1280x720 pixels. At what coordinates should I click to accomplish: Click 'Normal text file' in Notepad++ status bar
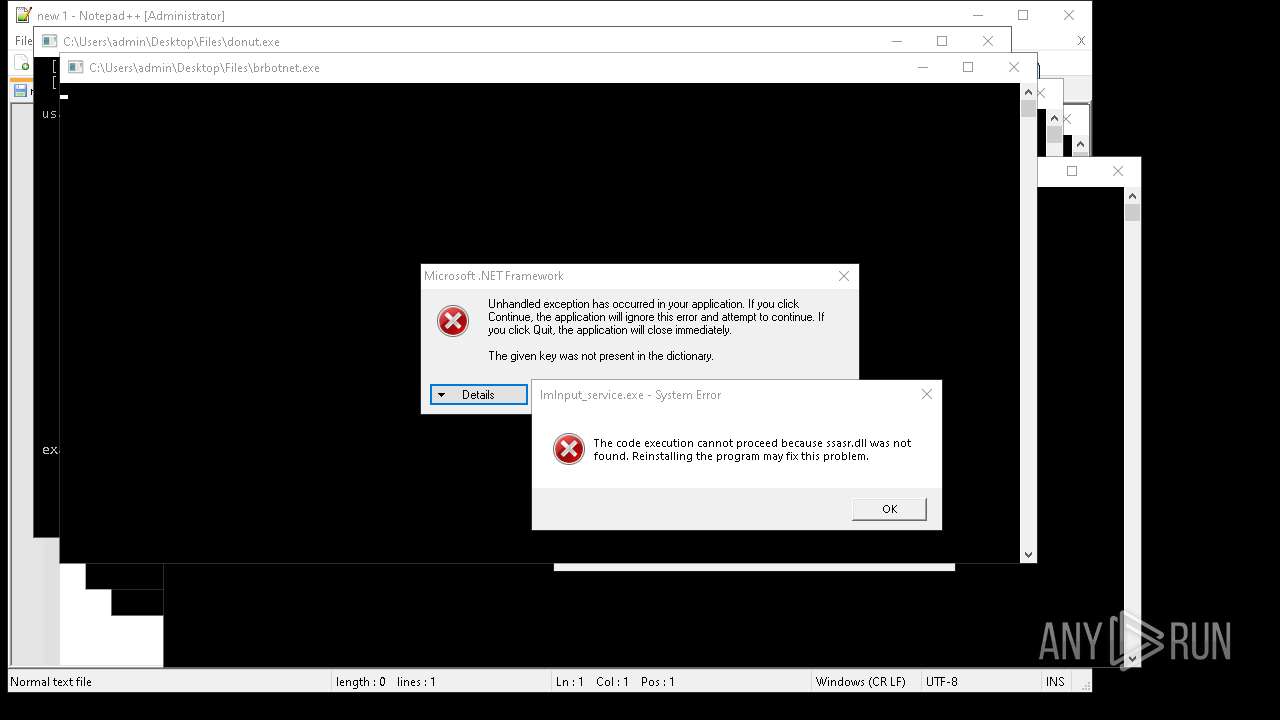(x=51, y=682)
